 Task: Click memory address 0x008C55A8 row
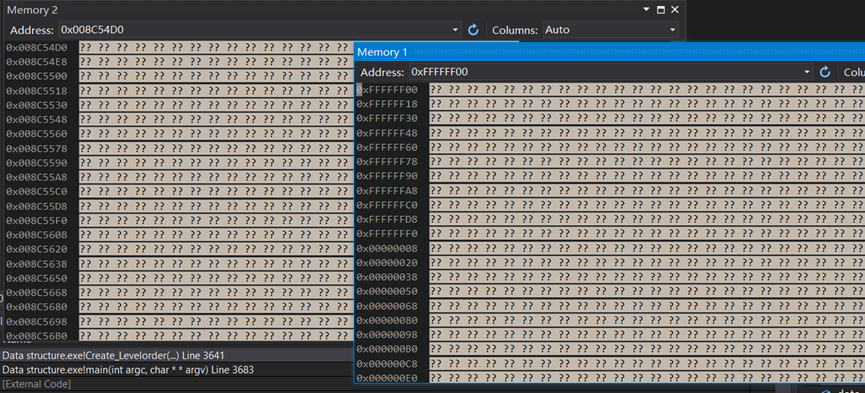point(36,177)
